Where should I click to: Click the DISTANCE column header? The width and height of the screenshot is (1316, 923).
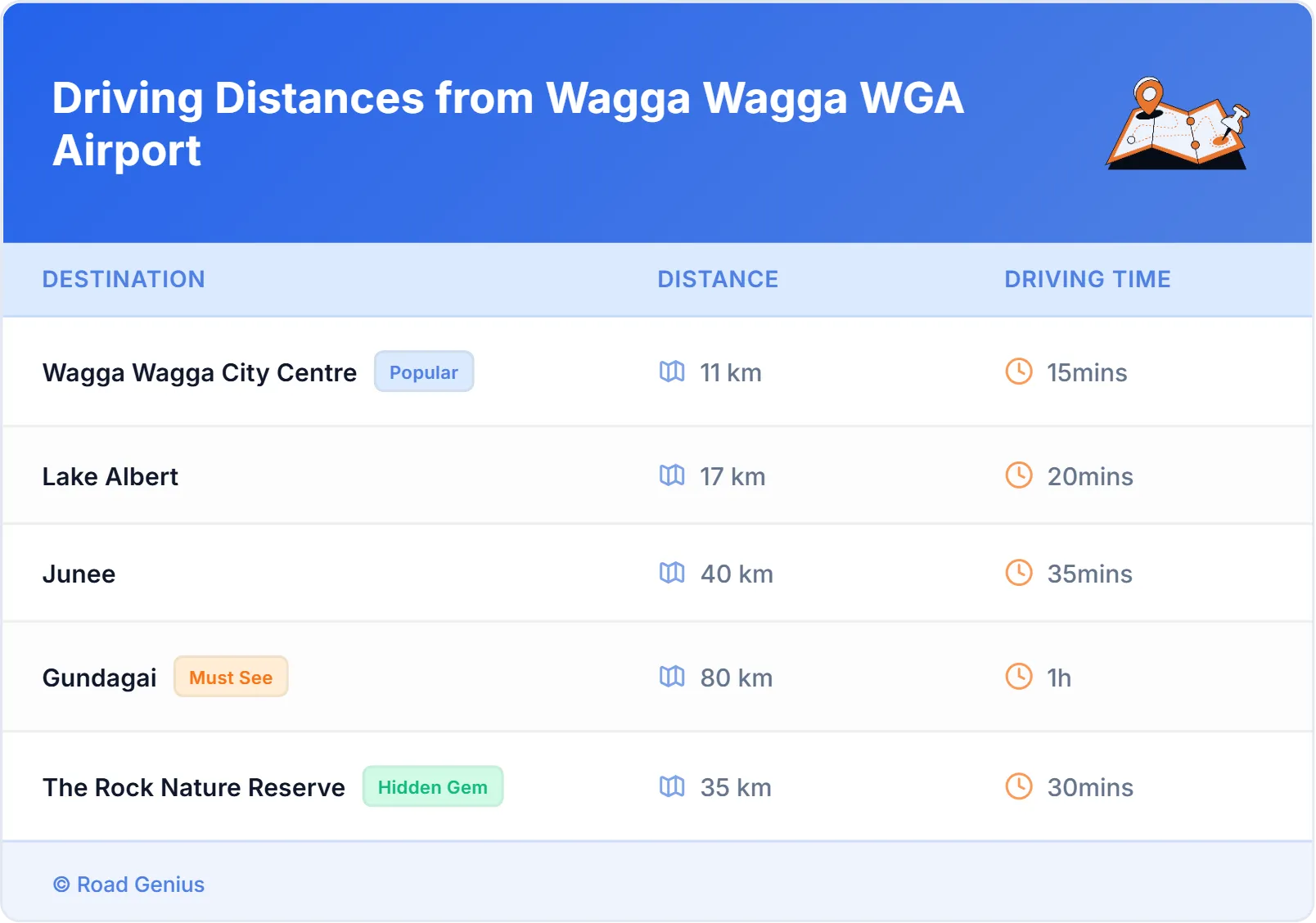[x=718, y=279]
